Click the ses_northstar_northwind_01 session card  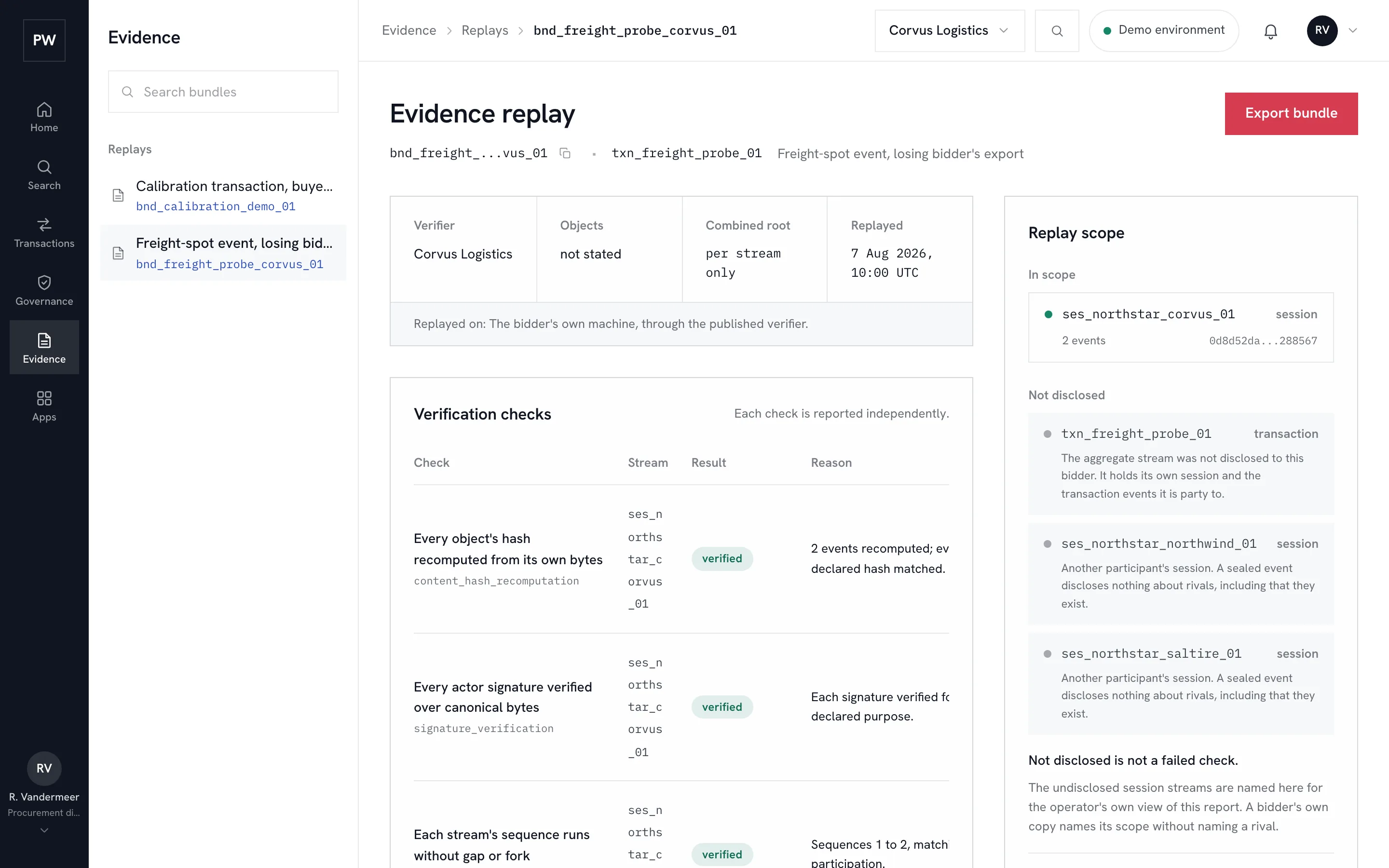tap(1181, 573)
